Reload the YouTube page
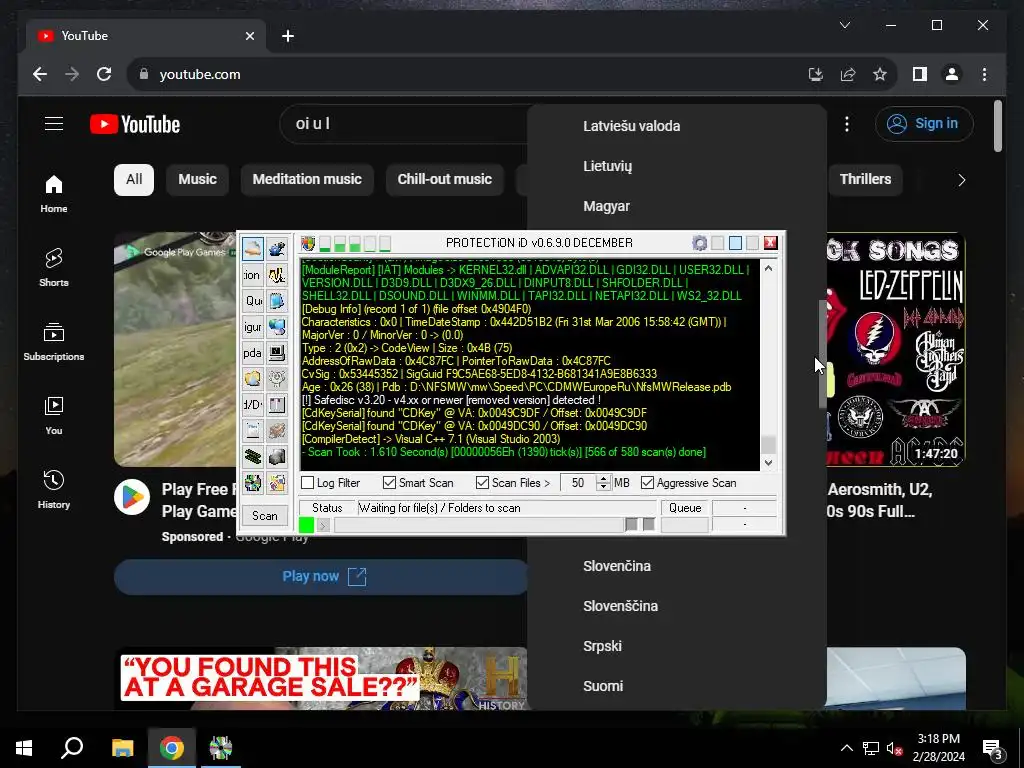This screenshot has width=1024, height=768. pos(104,74)
